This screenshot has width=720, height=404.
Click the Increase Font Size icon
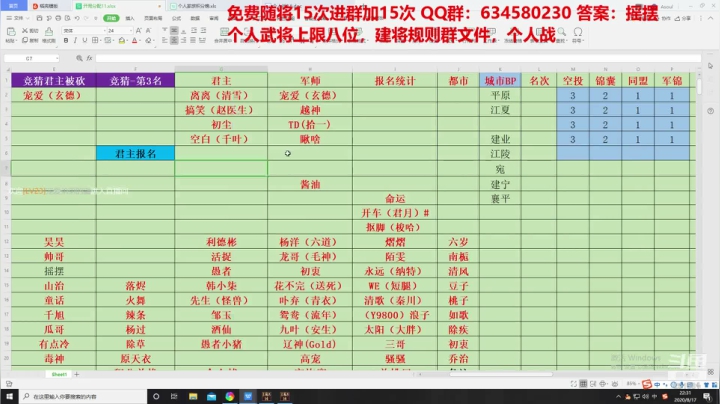click(x=139, y=30)
